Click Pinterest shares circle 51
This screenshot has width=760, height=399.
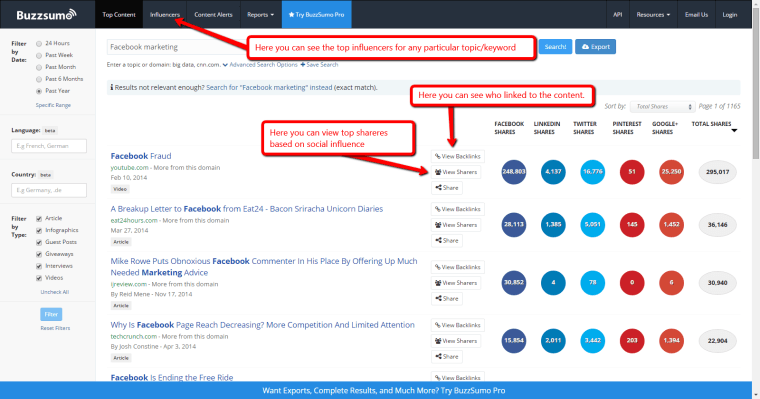point(632,172)
